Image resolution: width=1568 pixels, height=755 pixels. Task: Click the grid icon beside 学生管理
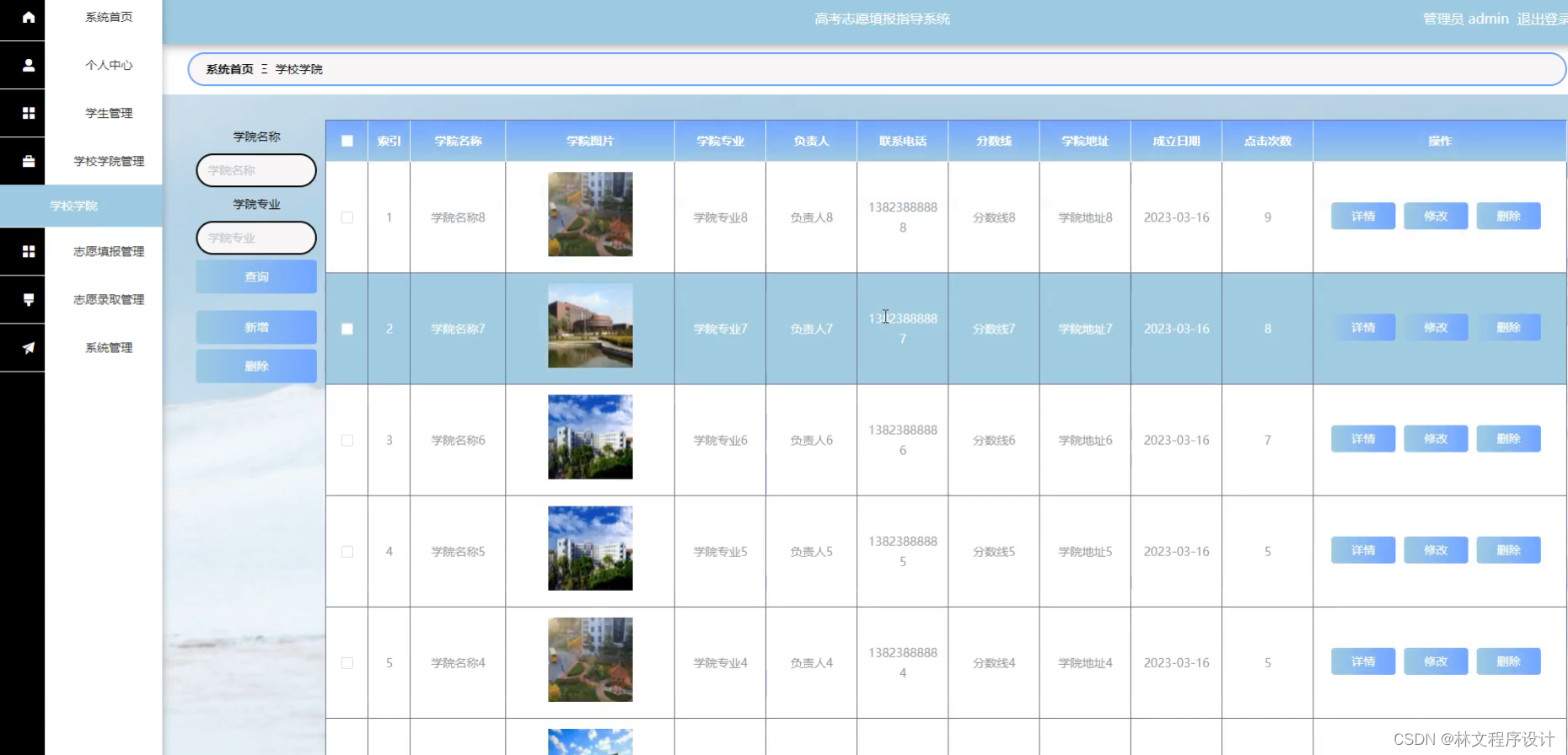29,113
